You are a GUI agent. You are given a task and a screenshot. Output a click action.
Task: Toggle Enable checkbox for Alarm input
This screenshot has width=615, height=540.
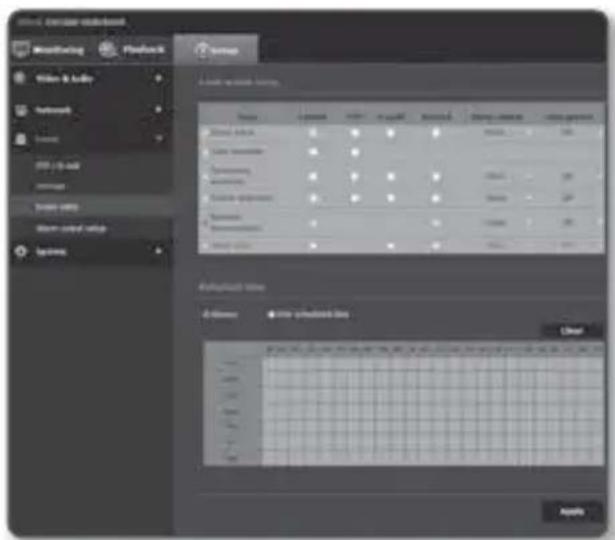click(x=313, y=133)
